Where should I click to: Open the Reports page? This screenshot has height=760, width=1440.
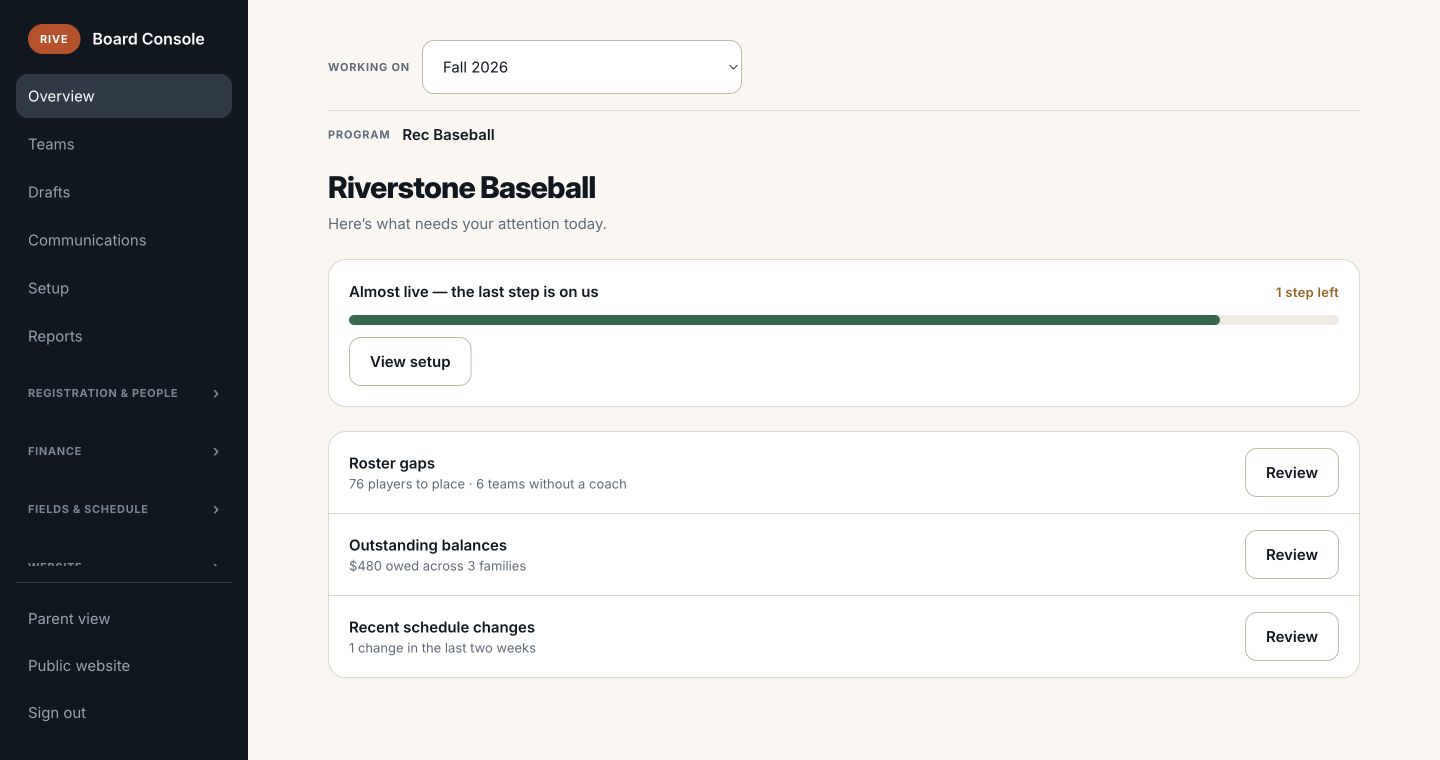pos(124,336)
